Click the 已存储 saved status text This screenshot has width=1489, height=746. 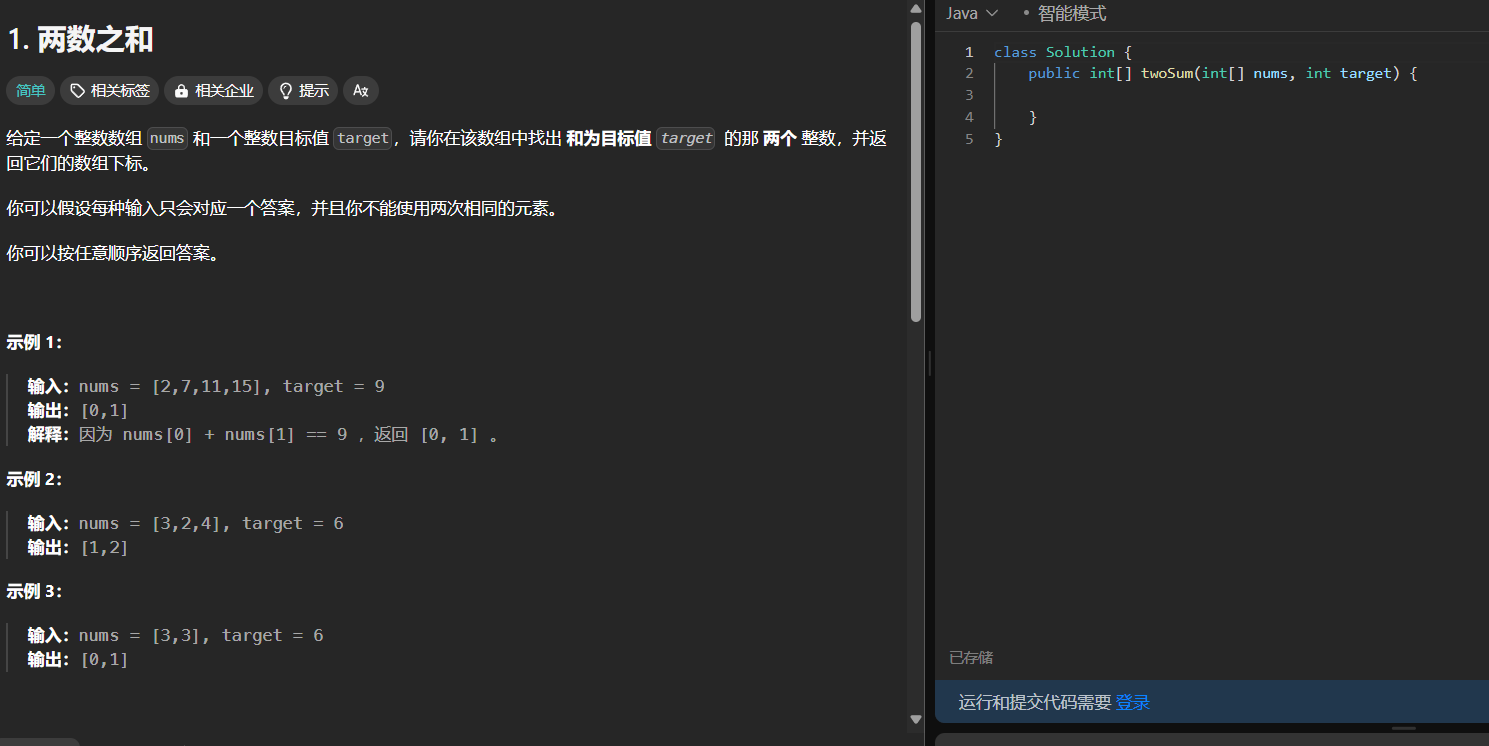coord(971,658)
